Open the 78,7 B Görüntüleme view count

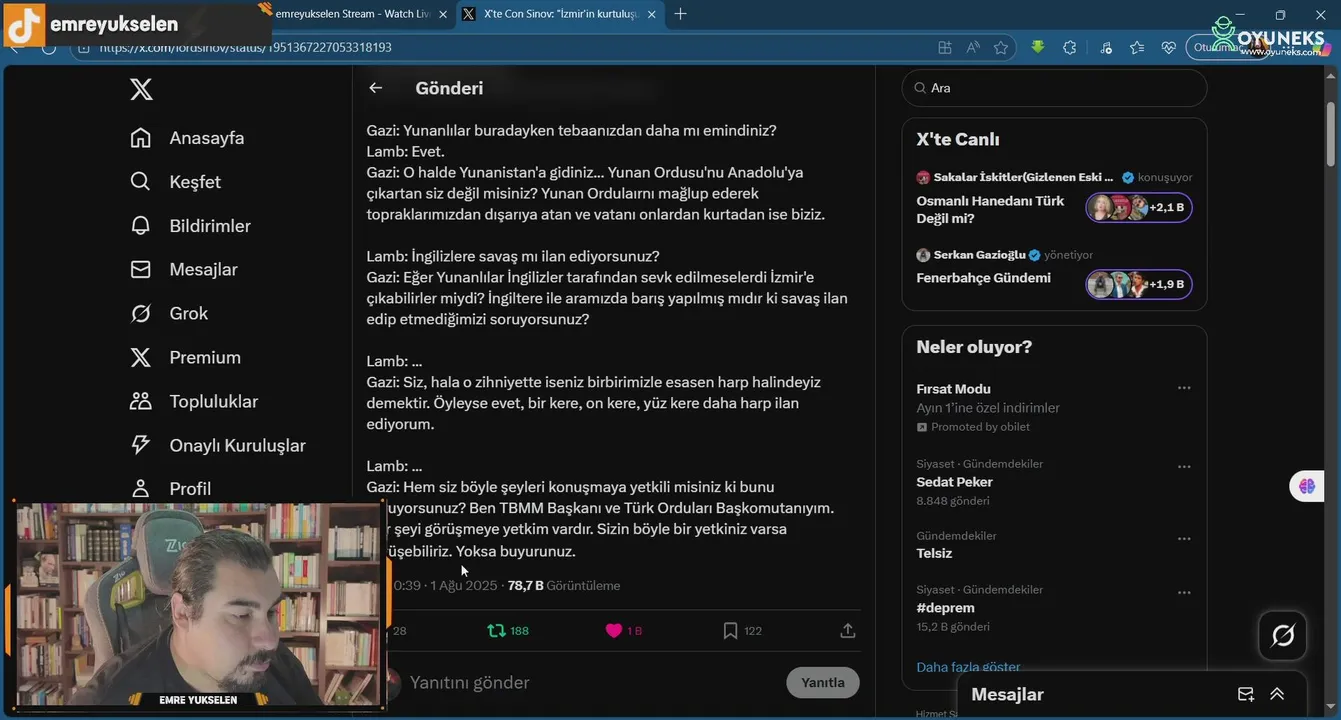(564, 586)
